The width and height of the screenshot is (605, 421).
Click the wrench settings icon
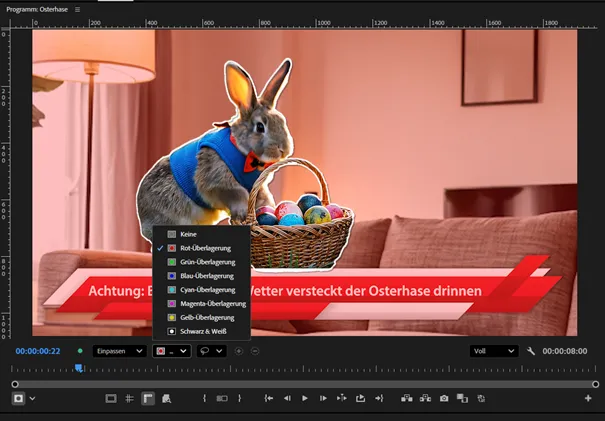[x=531, y=351]
